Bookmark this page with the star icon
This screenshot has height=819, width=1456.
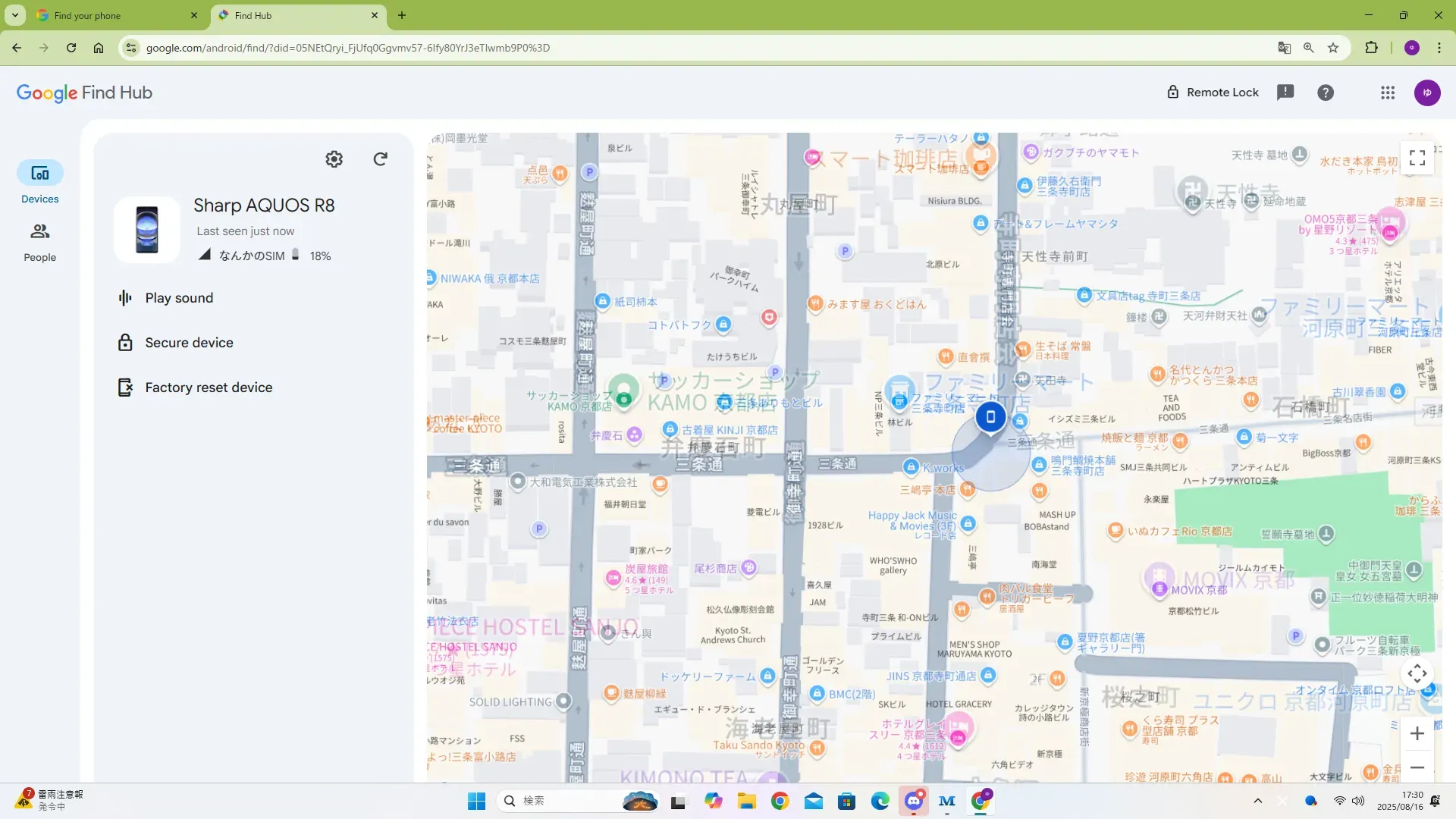[1333, 48]
